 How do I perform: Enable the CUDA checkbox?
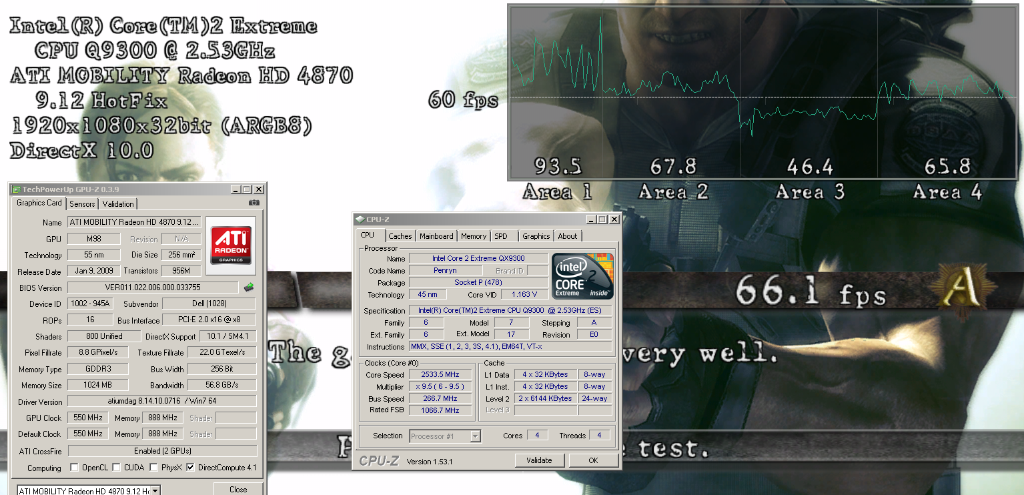tap(116, 468)
